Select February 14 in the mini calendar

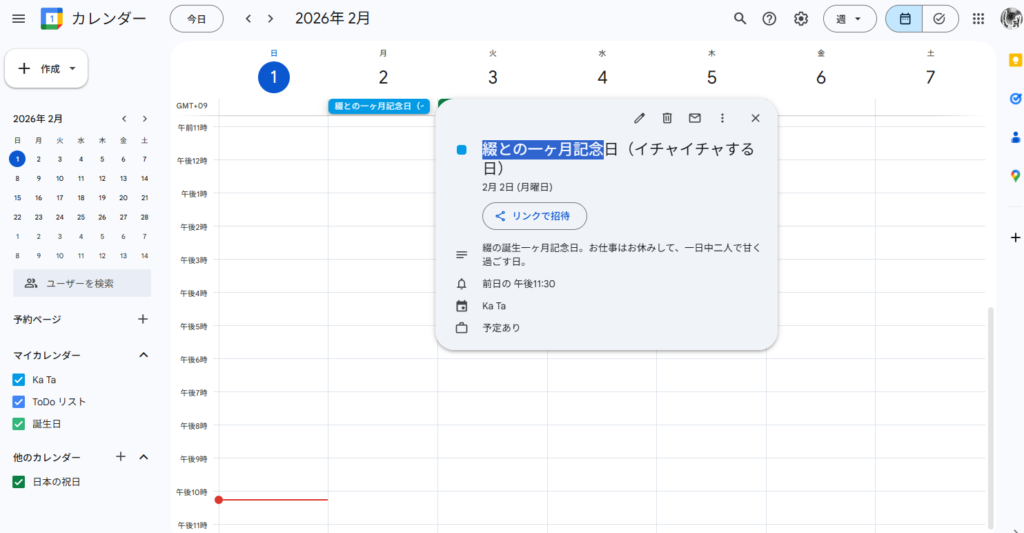(x=145, y=179)
